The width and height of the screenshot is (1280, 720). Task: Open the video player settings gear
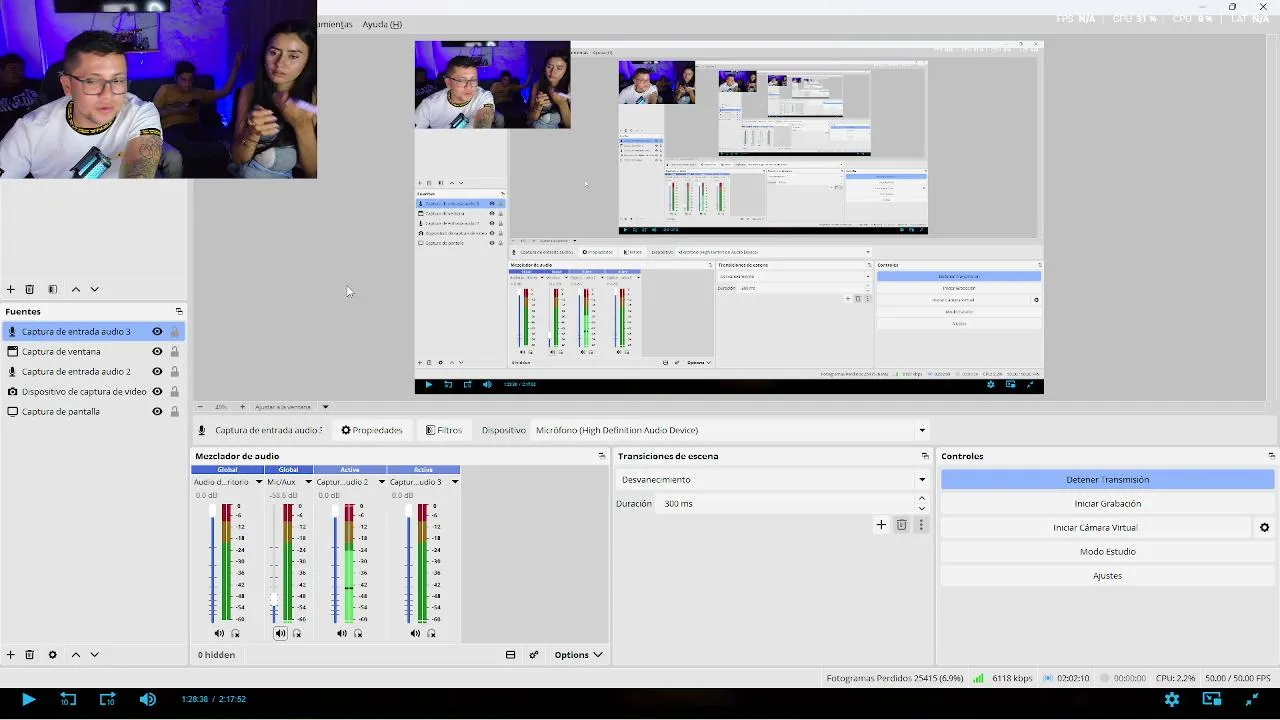click(1172, 699)
